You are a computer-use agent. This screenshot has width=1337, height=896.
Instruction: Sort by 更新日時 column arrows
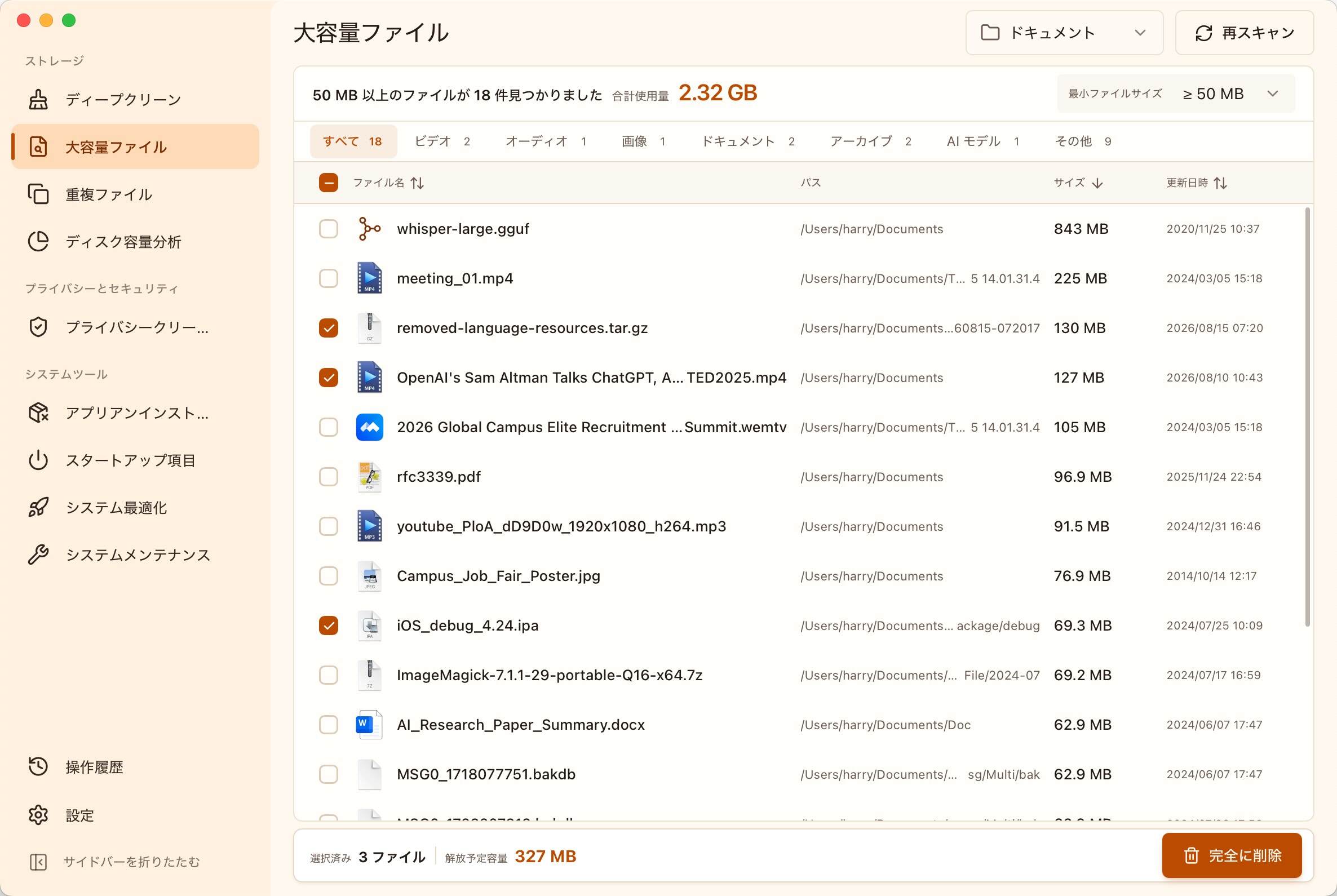tap(1220, 183)
